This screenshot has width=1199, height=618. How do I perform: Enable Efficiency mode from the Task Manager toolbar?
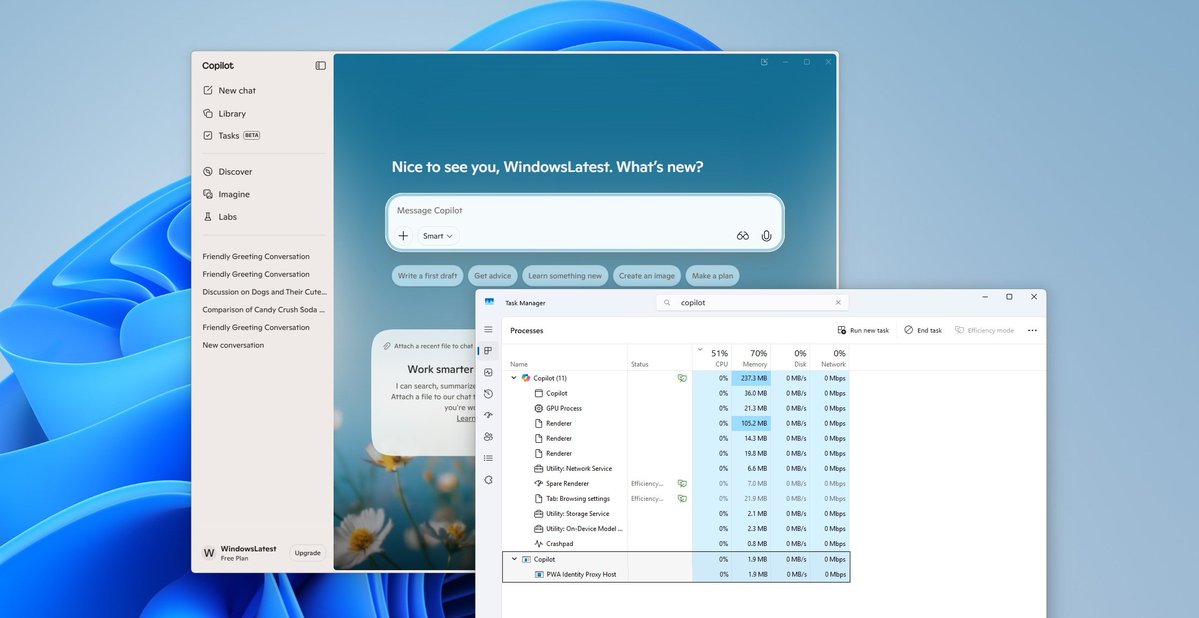click(983, 330)
